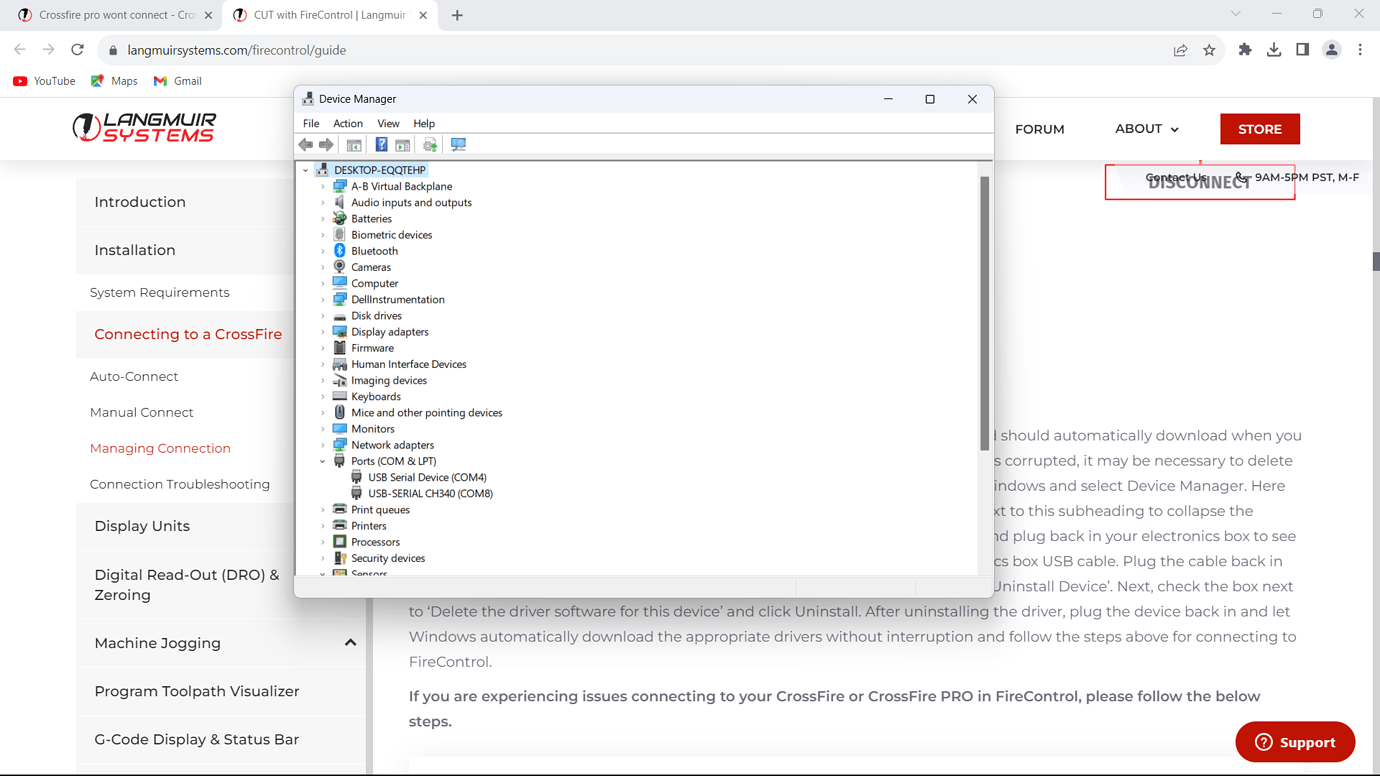Toggle the bookmark star for this page

(x=1211, y=48)
